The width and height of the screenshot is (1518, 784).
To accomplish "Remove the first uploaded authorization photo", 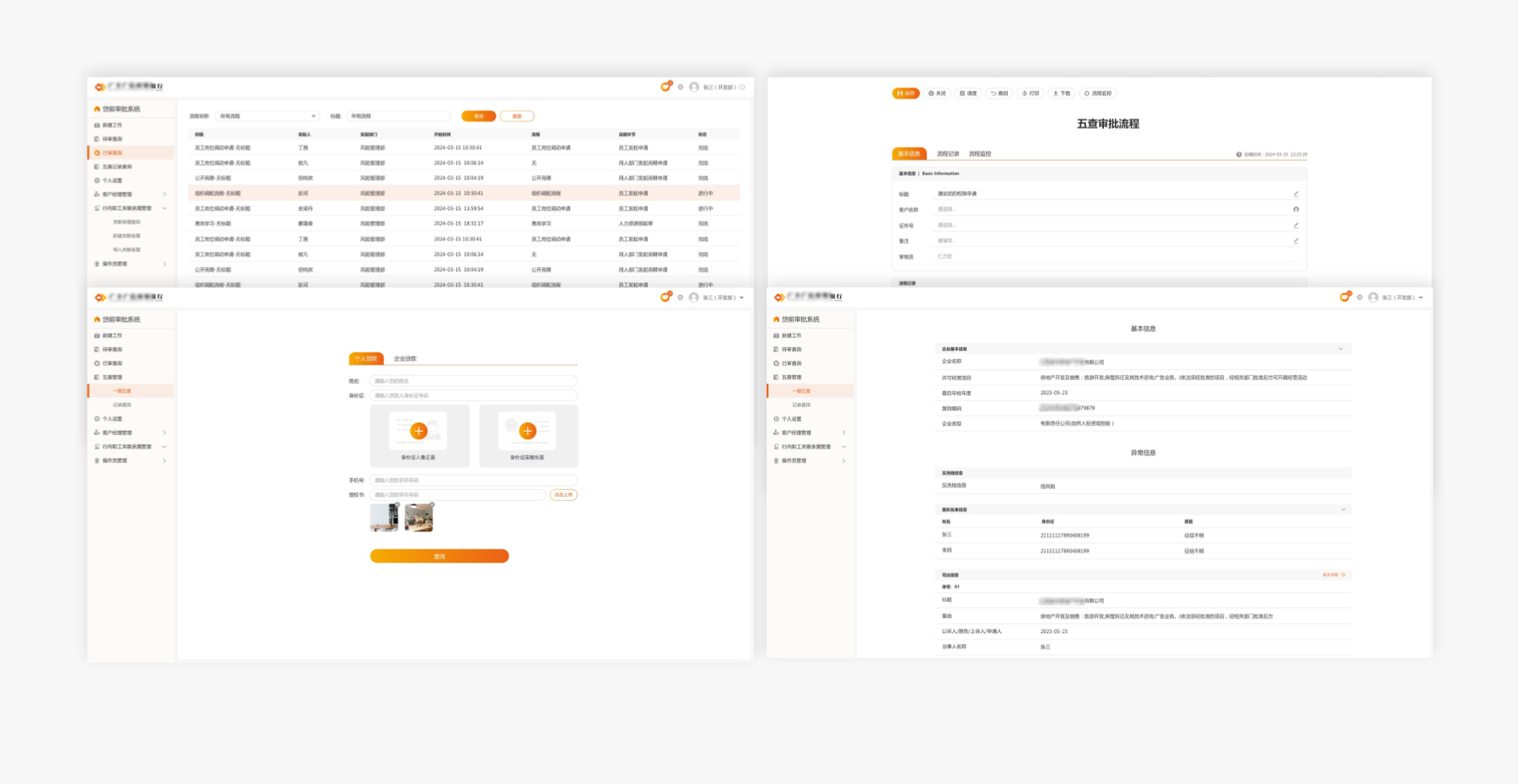I will pyautogui.click(x=398, y=505).
